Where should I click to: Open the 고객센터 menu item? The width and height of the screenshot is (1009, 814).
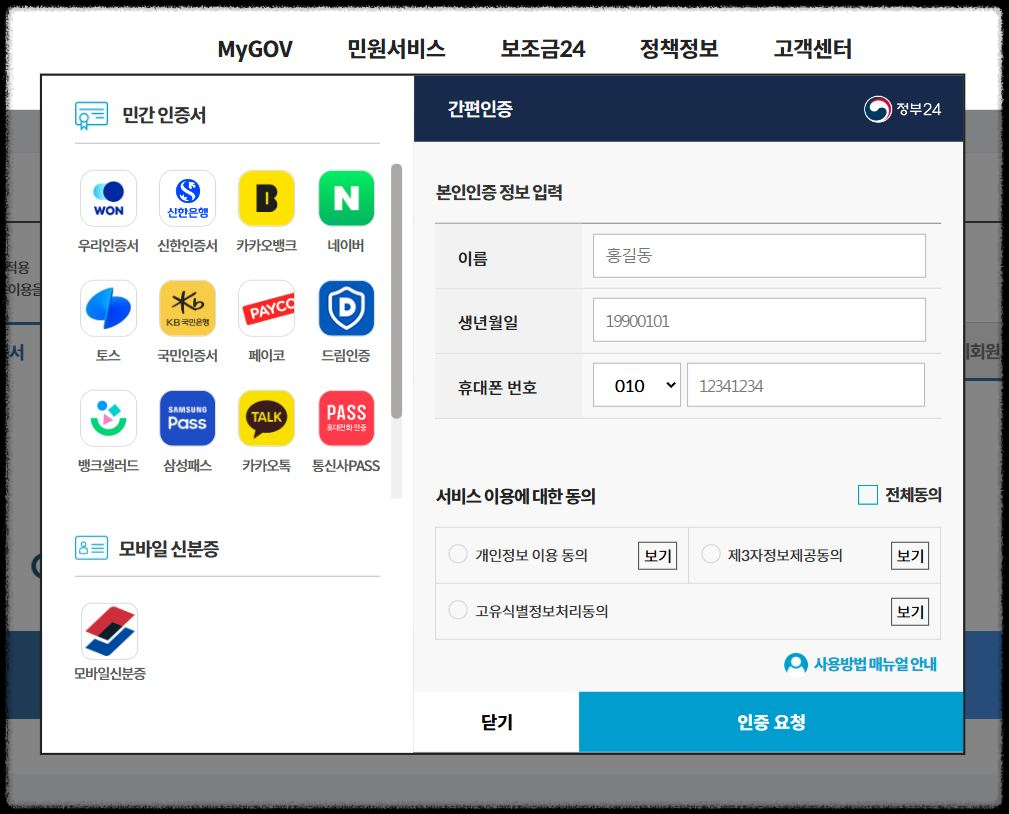pos(811,48)
